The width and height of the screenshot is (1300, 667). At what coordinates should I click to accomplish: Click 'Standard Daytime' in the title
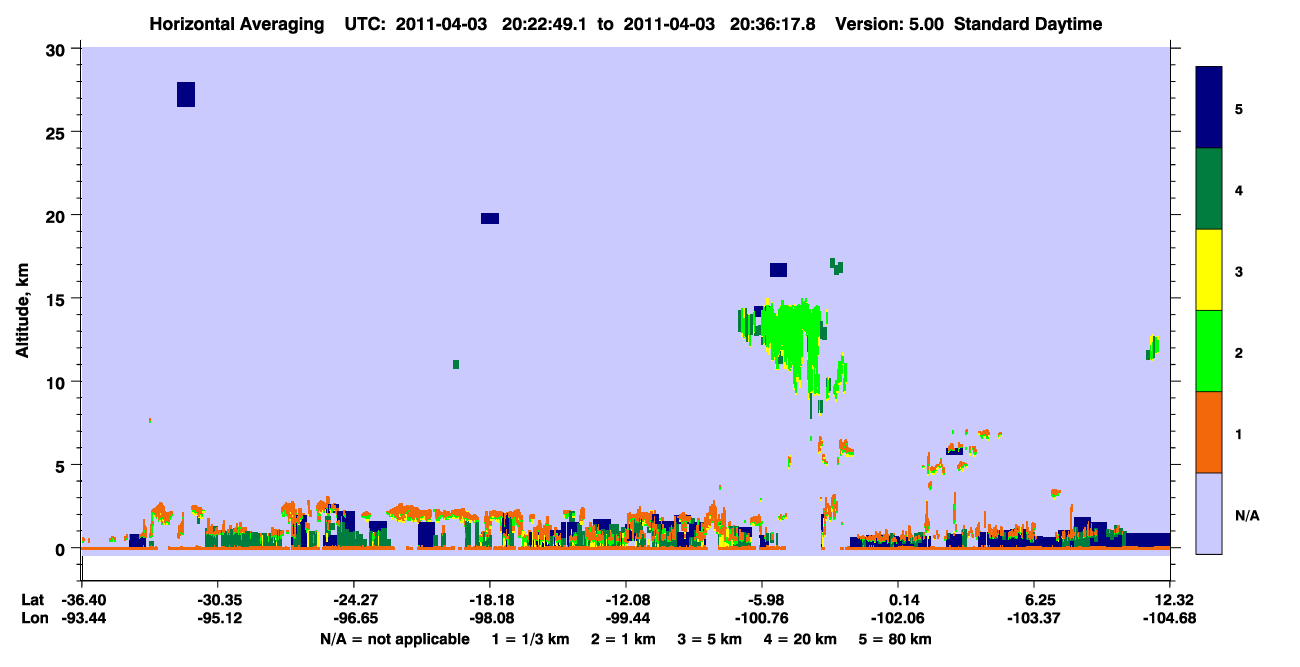[x=1028, y=24]
